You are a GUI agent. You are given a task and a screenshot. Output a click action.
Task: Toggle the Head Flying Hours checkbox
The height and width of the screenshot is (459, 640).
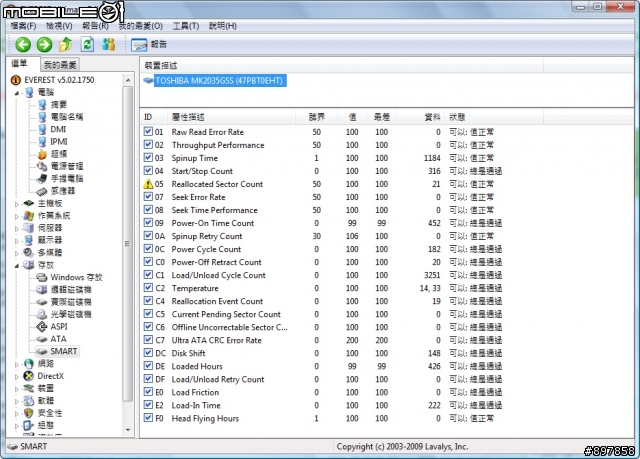148,418
